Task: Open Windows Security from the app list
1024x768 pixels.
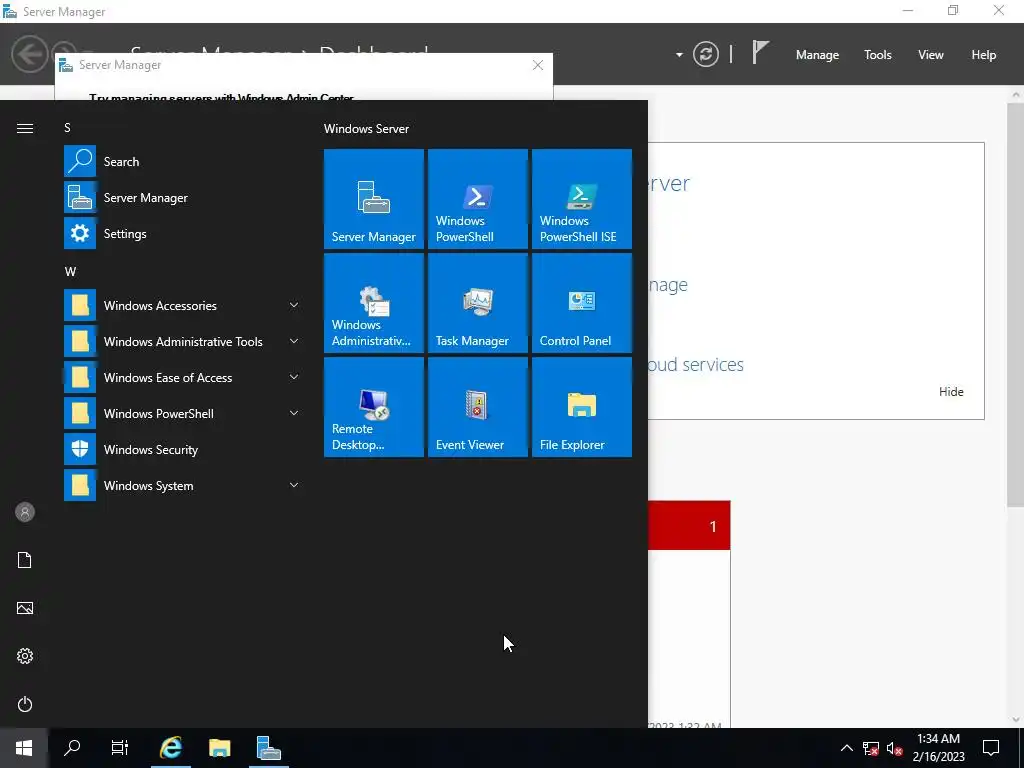Action: click(183, 449)
